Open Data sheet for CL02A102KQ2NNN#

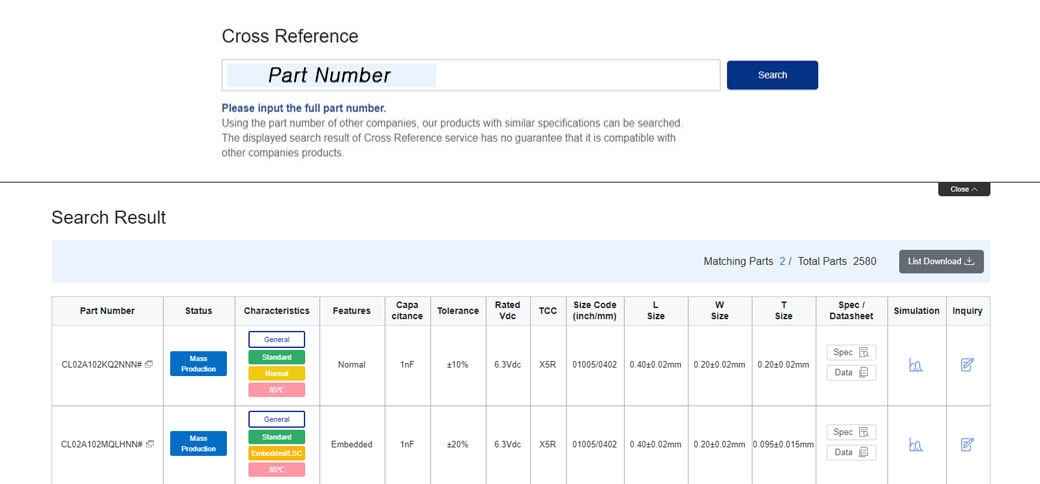pyautogui.click(x=851, y=373)
